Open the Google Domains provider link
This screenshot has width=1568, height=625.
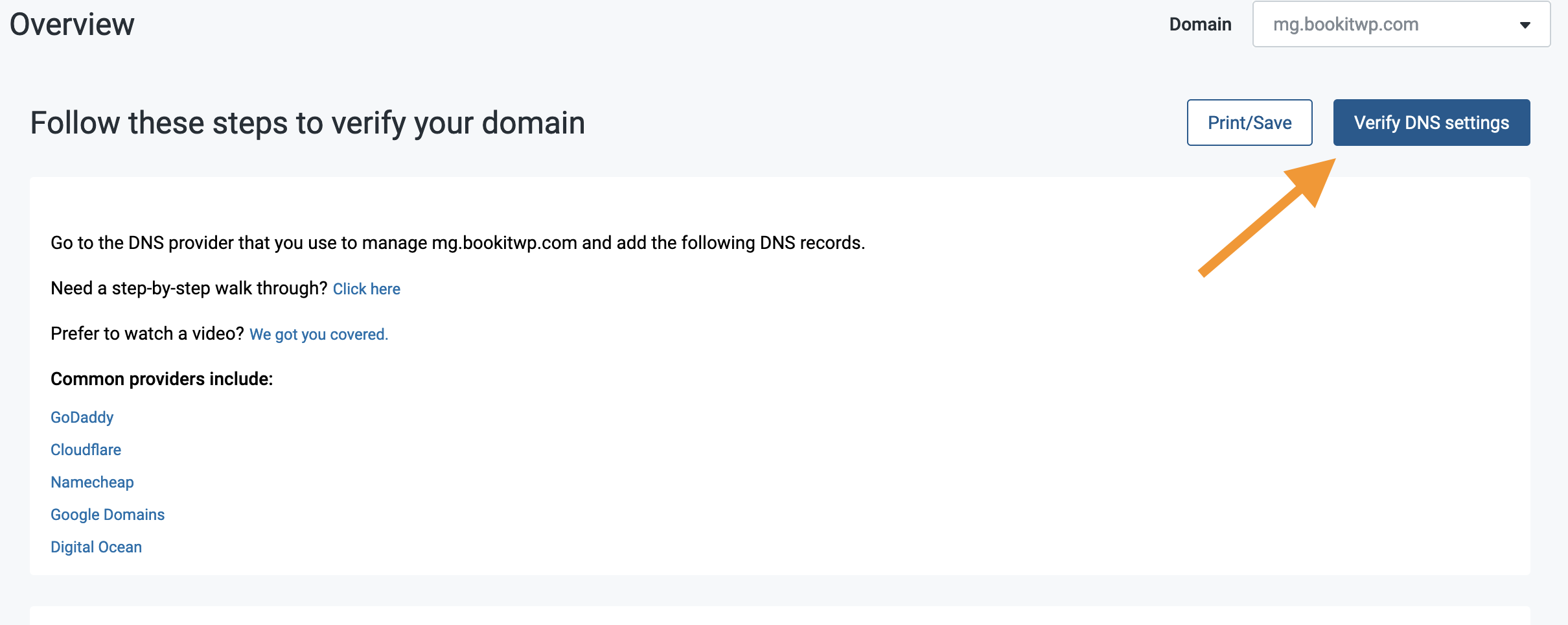point(108,514)
